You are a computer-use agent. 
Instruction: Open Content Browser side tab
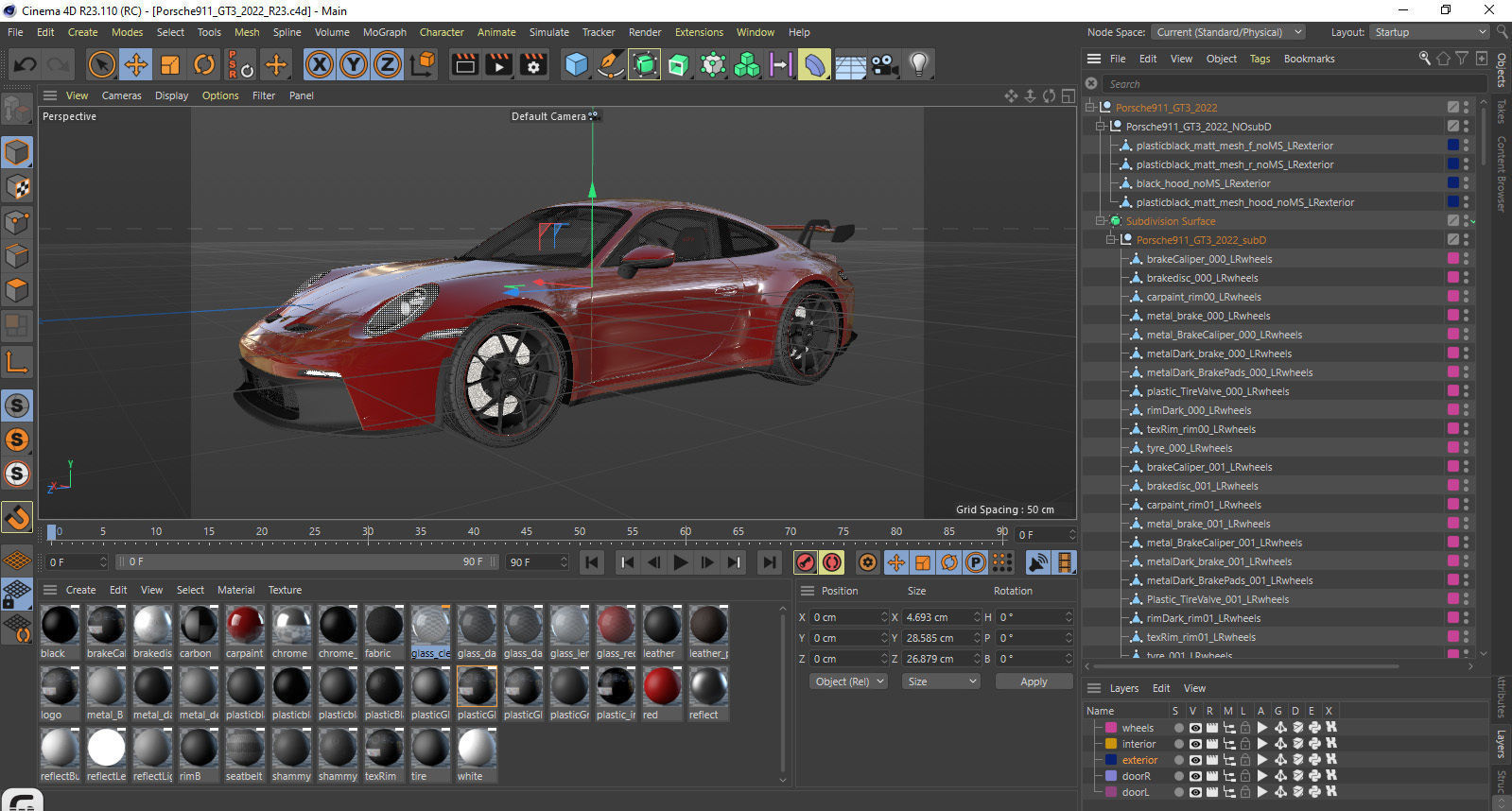[1501, 174]
